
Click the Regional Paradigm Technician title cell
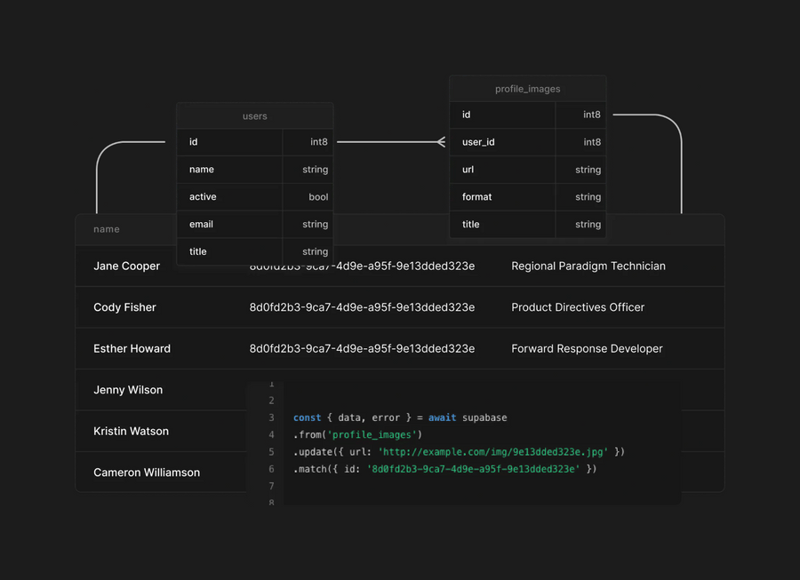(588, 266)
